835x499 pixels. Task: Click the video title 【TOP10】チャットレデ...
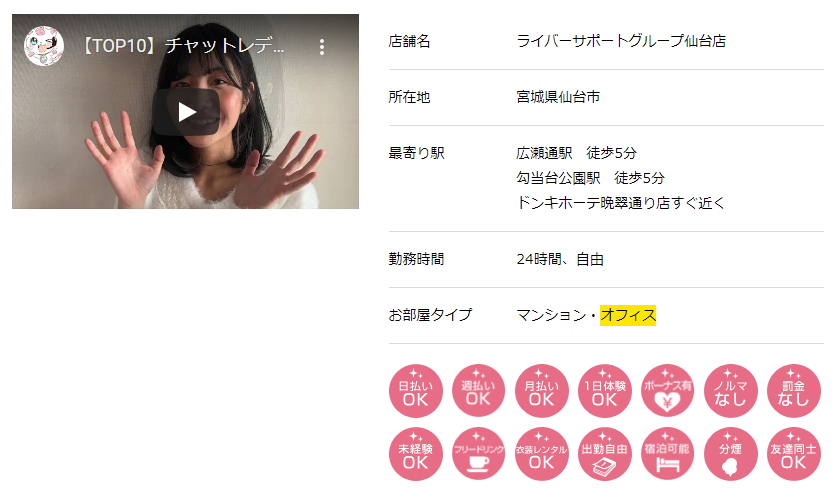coord(184,46)
